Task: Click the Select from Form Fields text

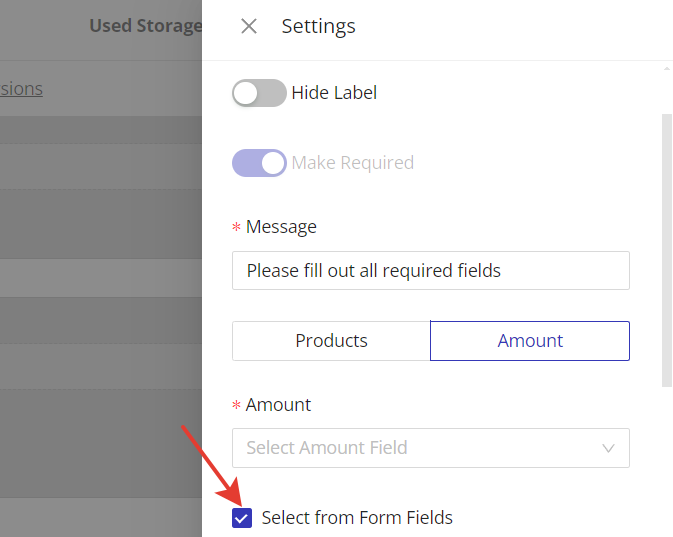Action: click(x=357, y=518)
